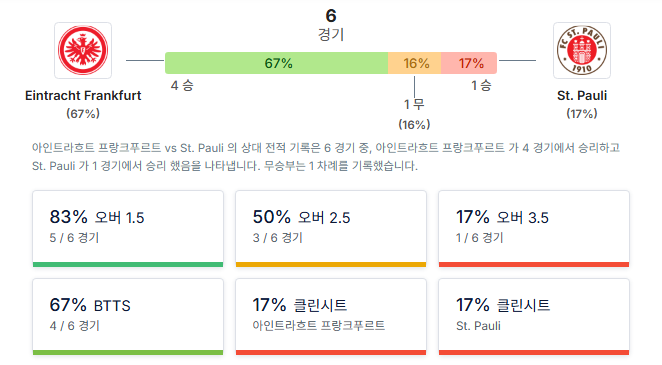Click the 1 승 label under red bar
662x365 pixels.
tap(481, 86)
